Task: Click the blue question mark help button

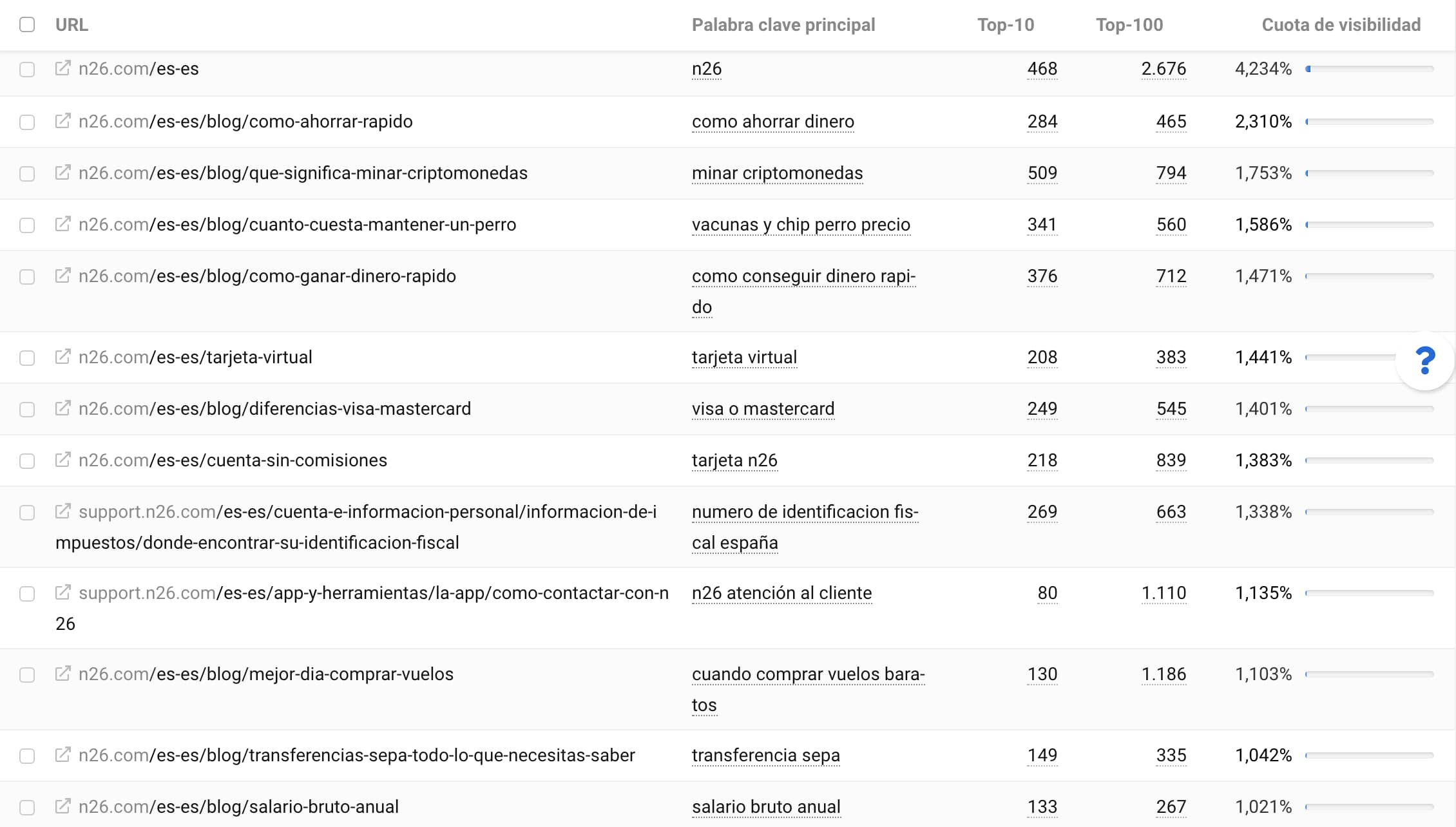Action: click(1425, 360)
